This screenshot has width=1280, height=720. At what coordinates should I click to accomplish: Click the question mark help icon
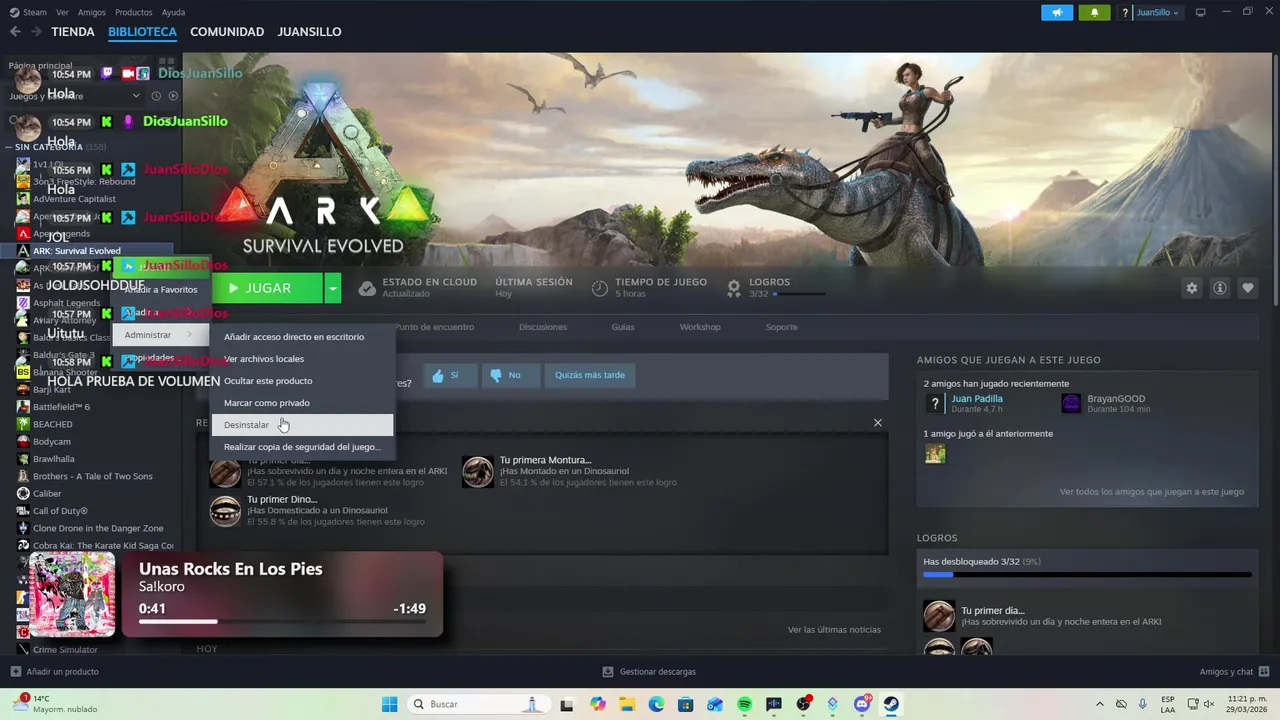[1125, 12]
